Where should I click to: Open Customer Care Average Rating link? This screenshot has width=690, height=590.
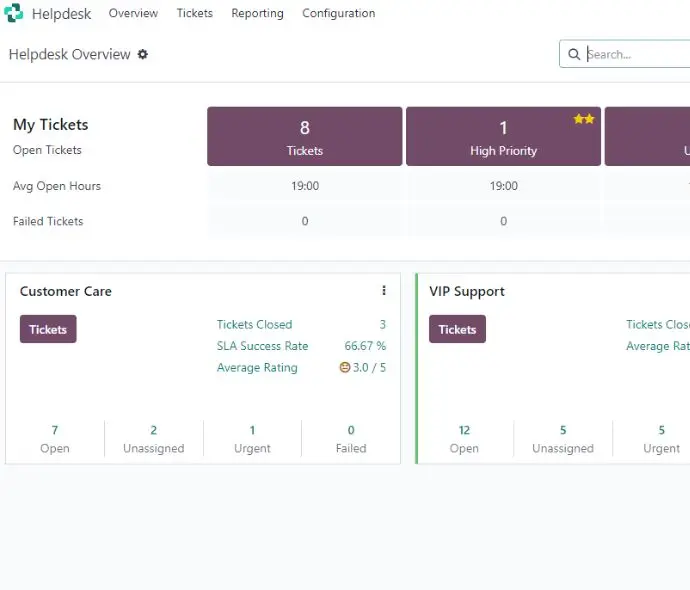point(257,368)
